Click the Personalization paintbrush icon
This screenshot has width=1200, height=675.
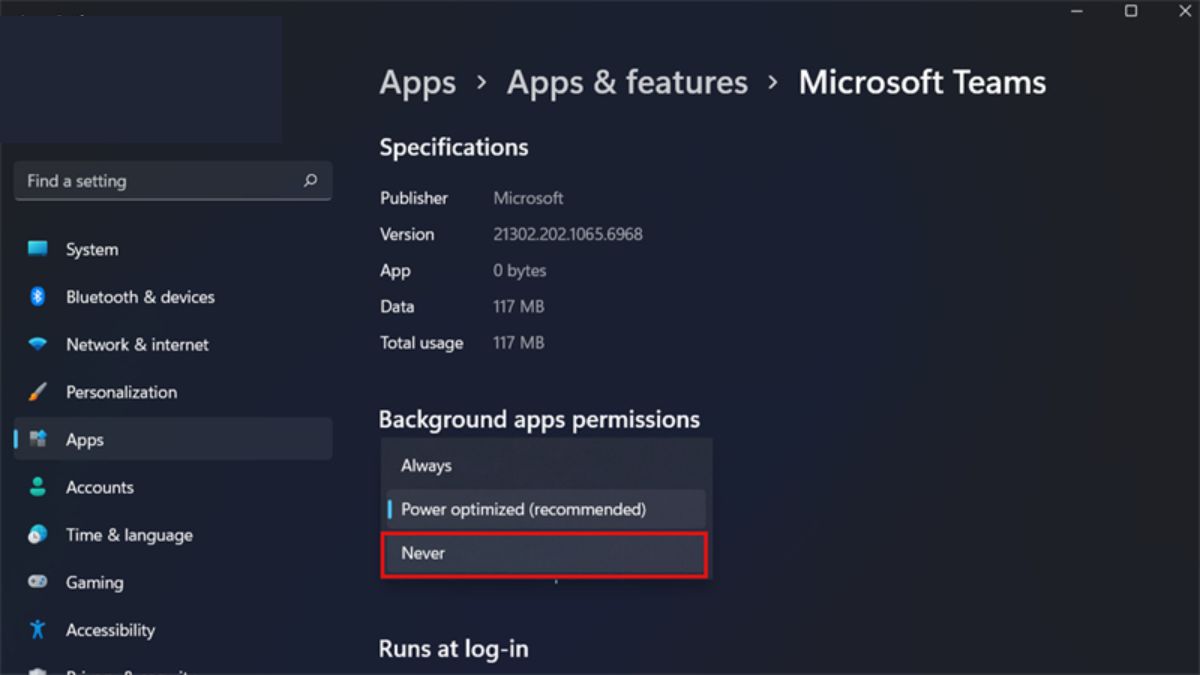[x=38, y=392]
